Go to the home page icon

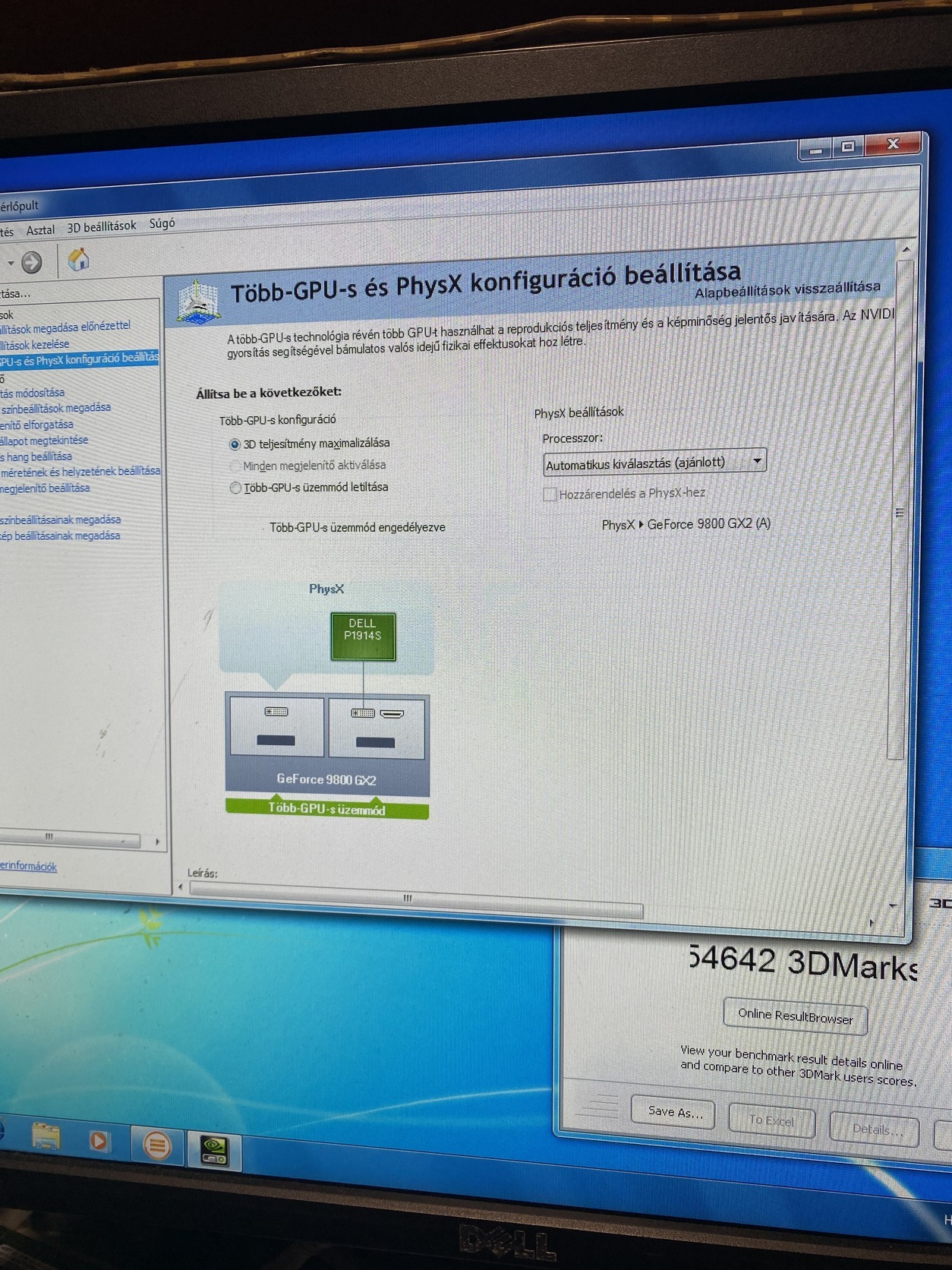pyautogui.click(x=79, y=260)
